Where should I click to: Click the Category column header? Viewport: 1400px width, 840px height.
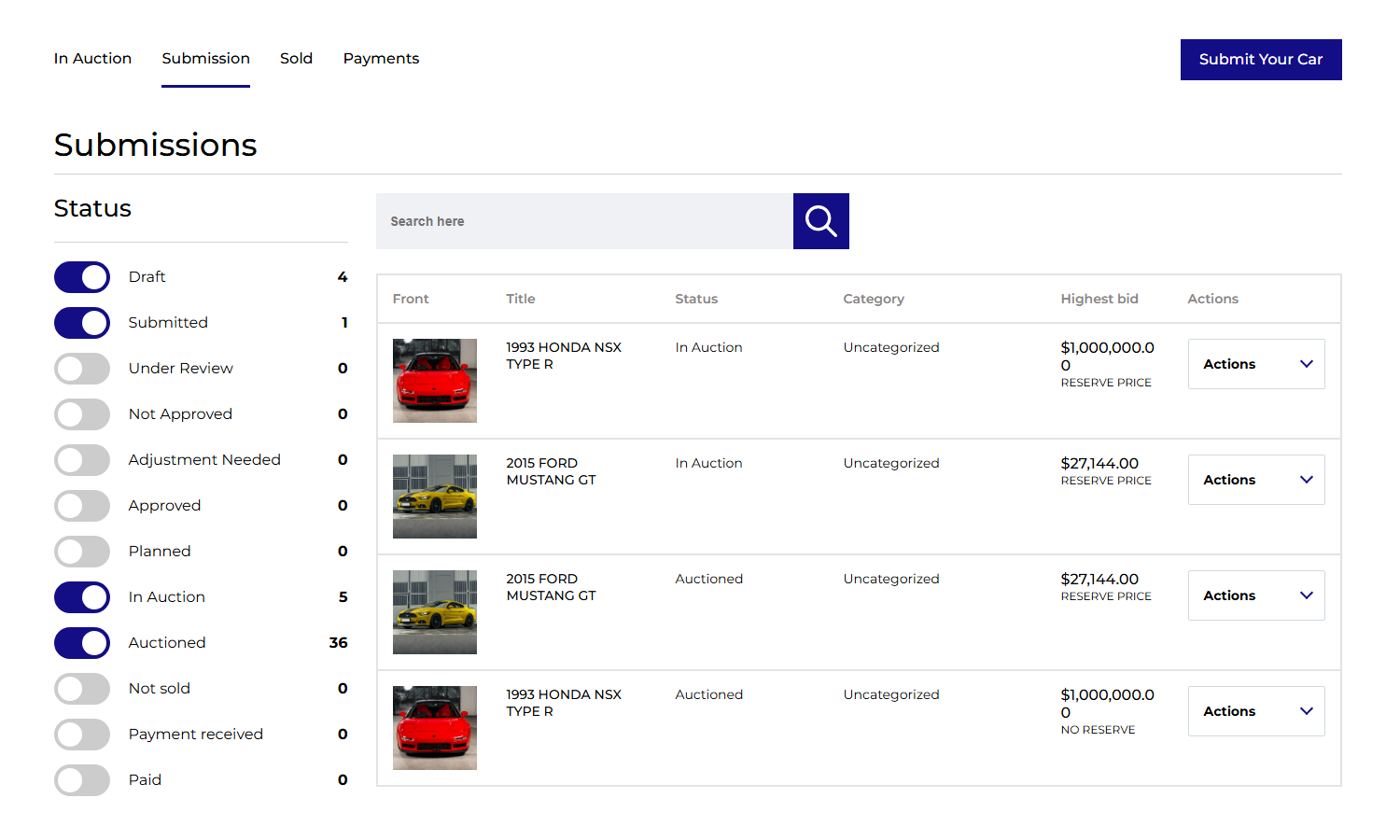coord(874,299)
